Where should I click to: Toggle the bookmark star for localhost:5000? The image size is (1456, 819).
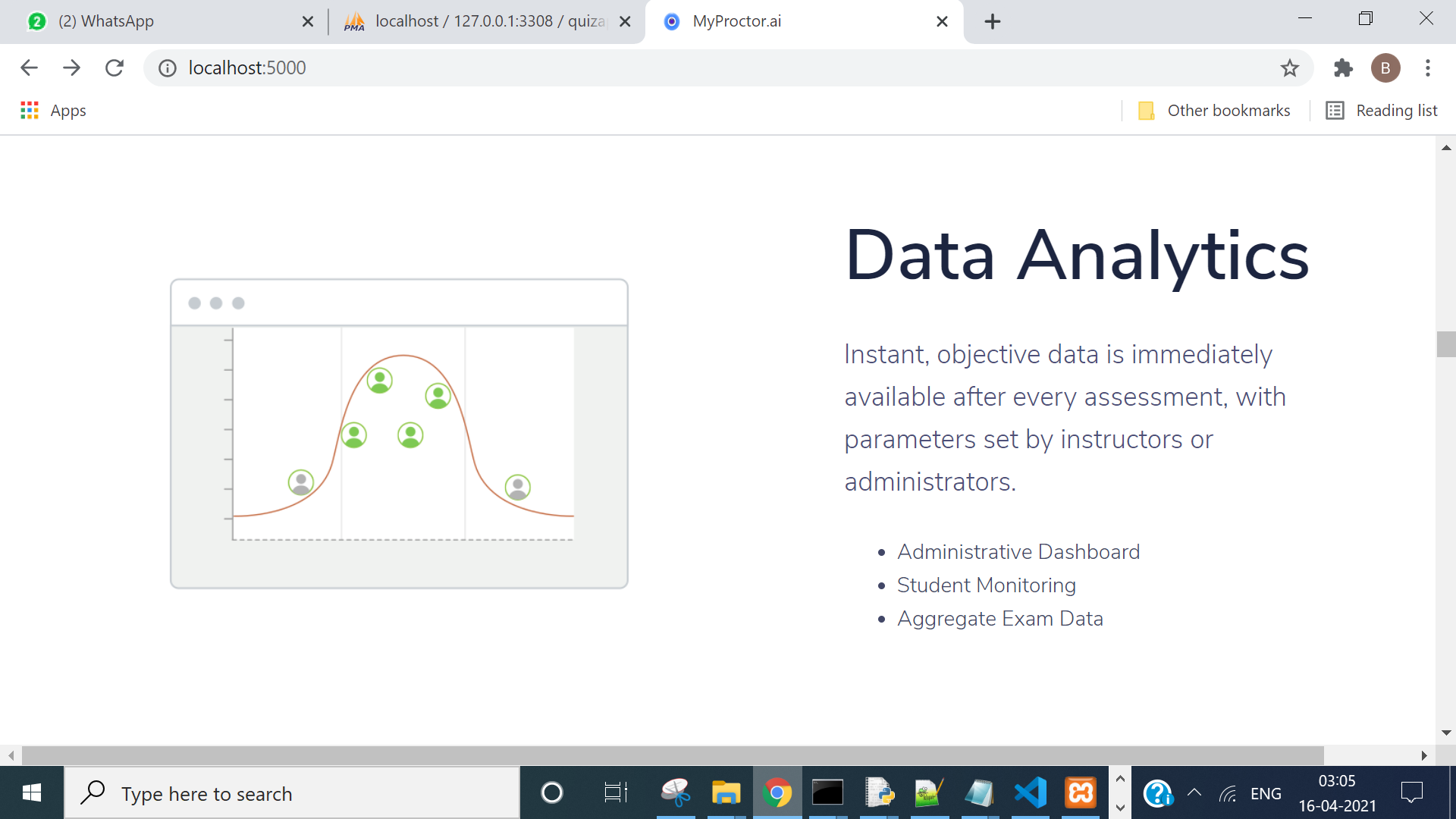(x=1289, y=67)
